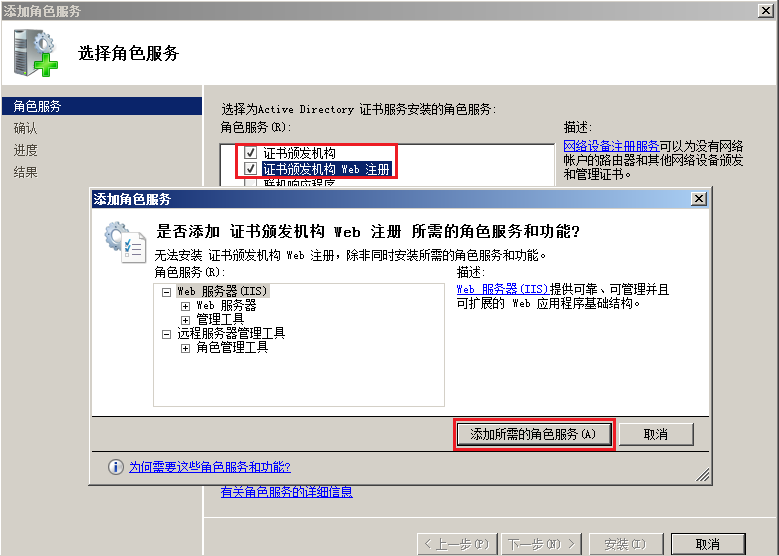Viewport: 779px width, 556px height.
Task: Select 结果 step in wizard sidebar
Action: tap(25, 172)
